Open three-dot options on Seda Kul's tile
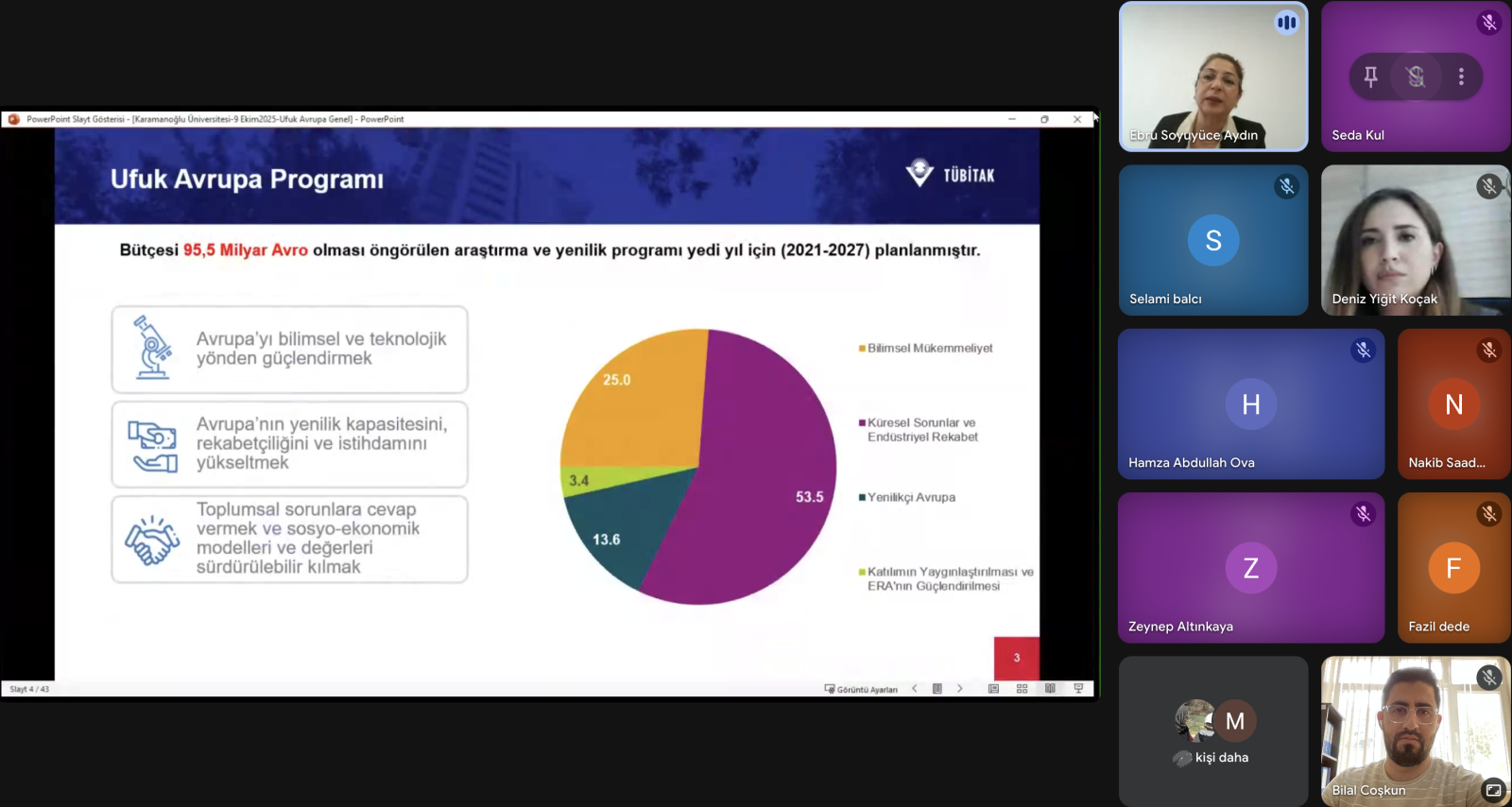 1461,77
